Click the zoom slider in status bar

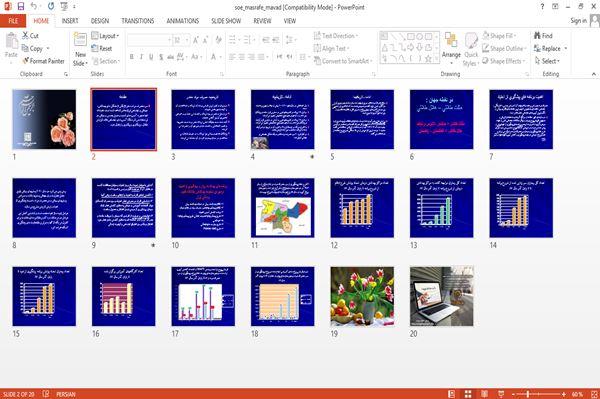pyautogui.click(x=539, y=394)
